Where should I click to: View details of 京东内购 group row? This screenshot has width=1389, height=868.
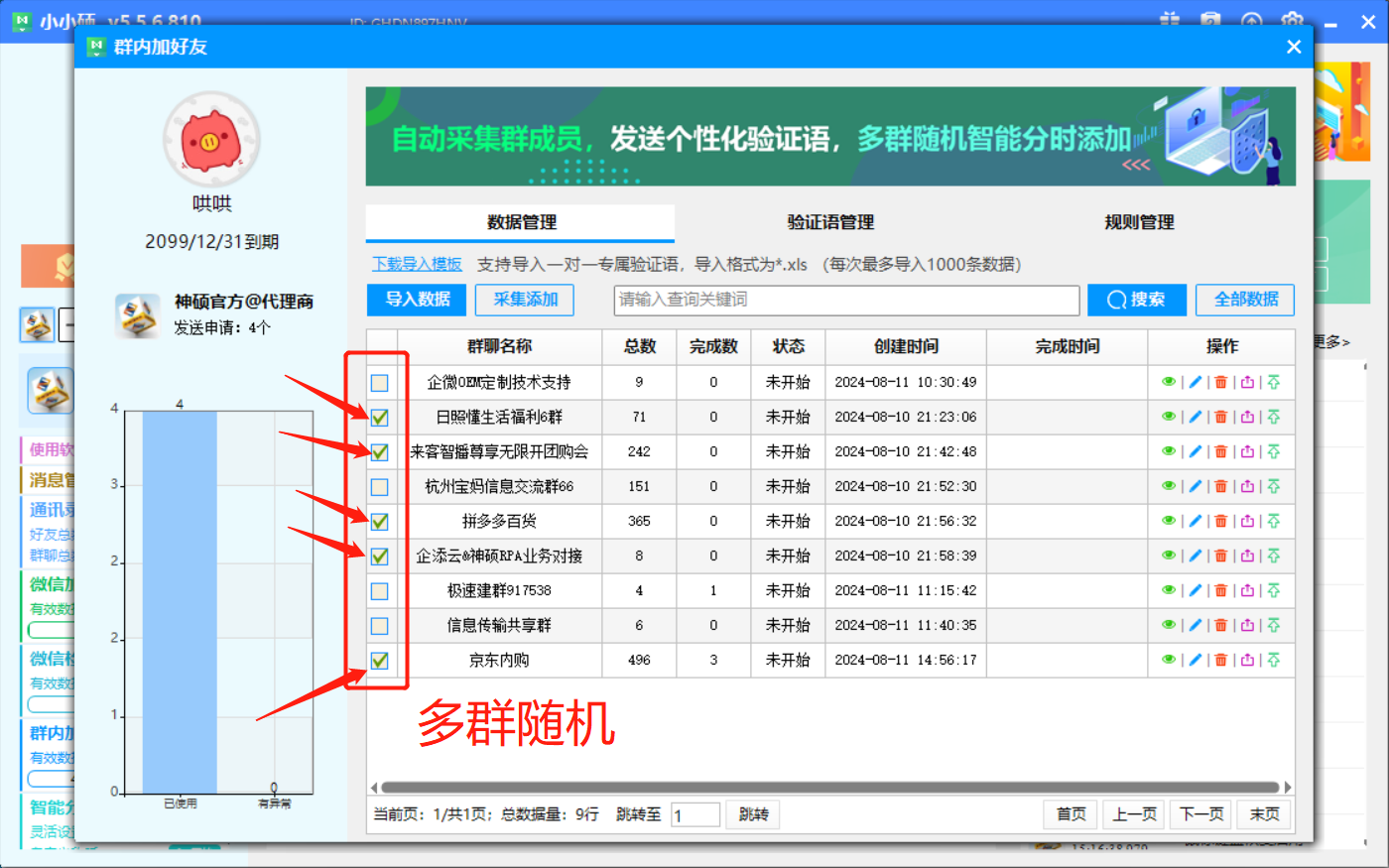click(x=1168, y=659)
